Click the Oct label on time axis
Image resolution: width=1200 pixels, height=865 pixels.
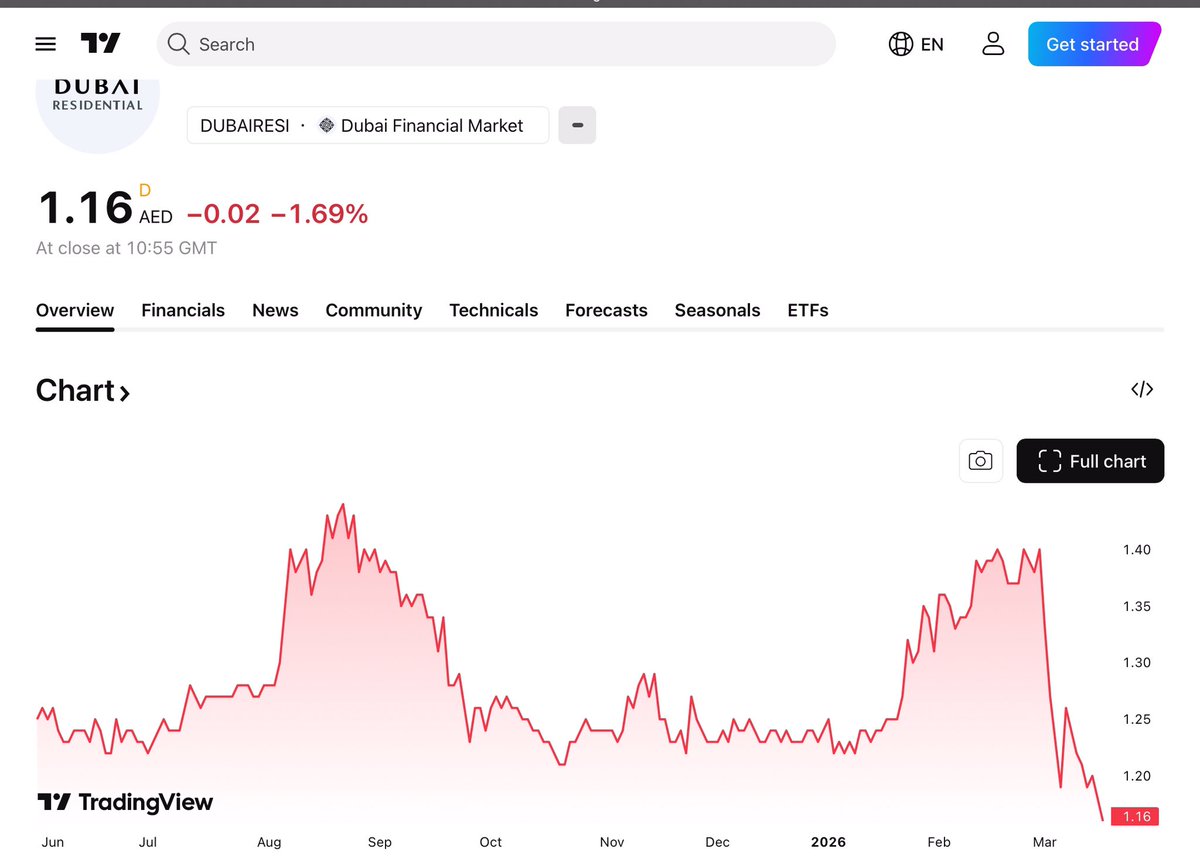pyautogui.click(x=491, y=842)
